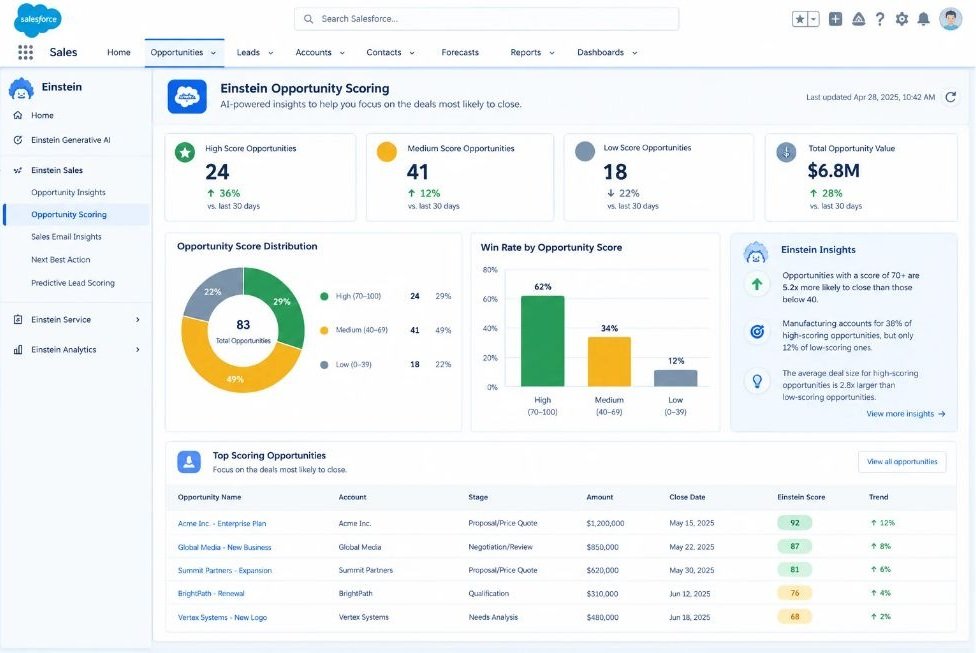Open Acme Inc. - Enterprise Plan opportunity

pos(222,524)
